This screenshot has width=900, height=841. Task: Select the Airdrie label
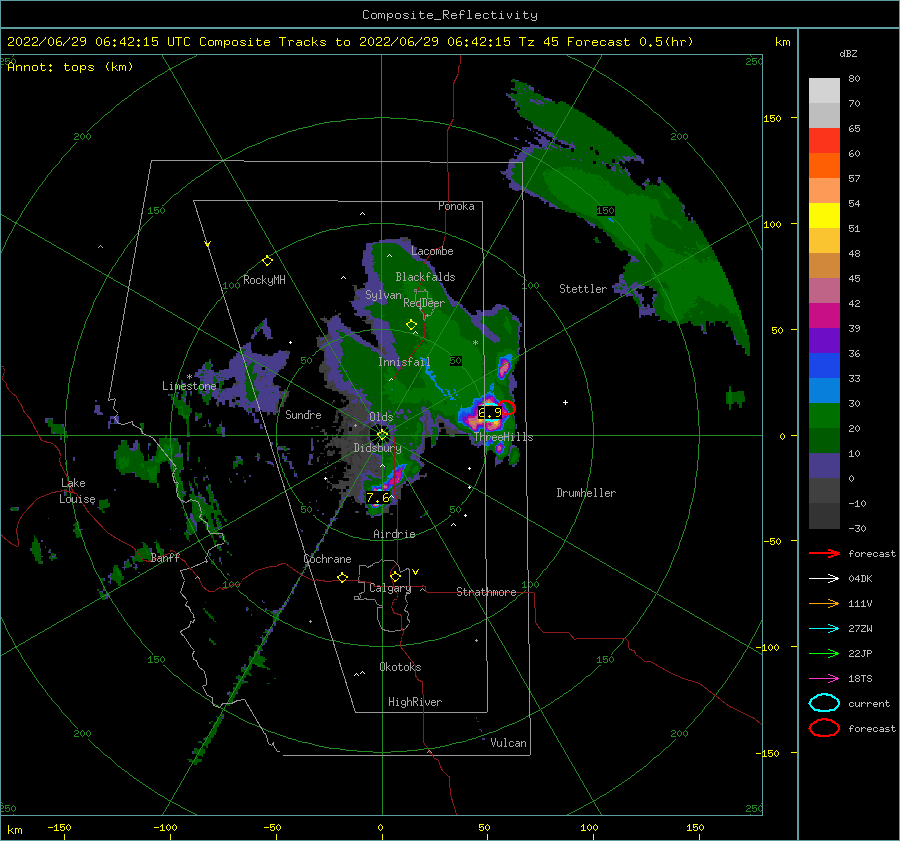(394, 534)
